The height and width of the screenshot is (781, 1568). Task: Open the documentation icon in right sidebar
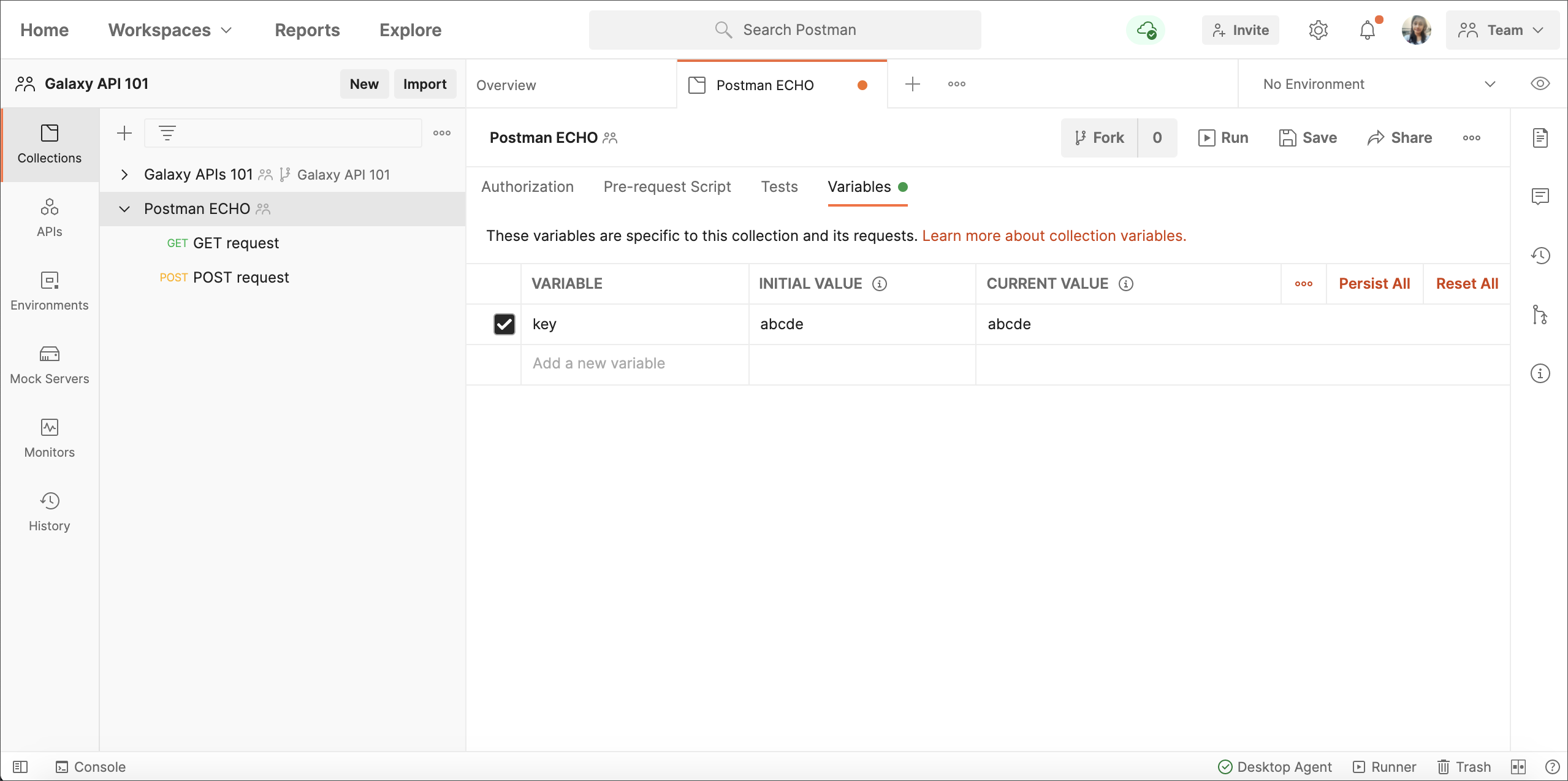pos(1540,138)
